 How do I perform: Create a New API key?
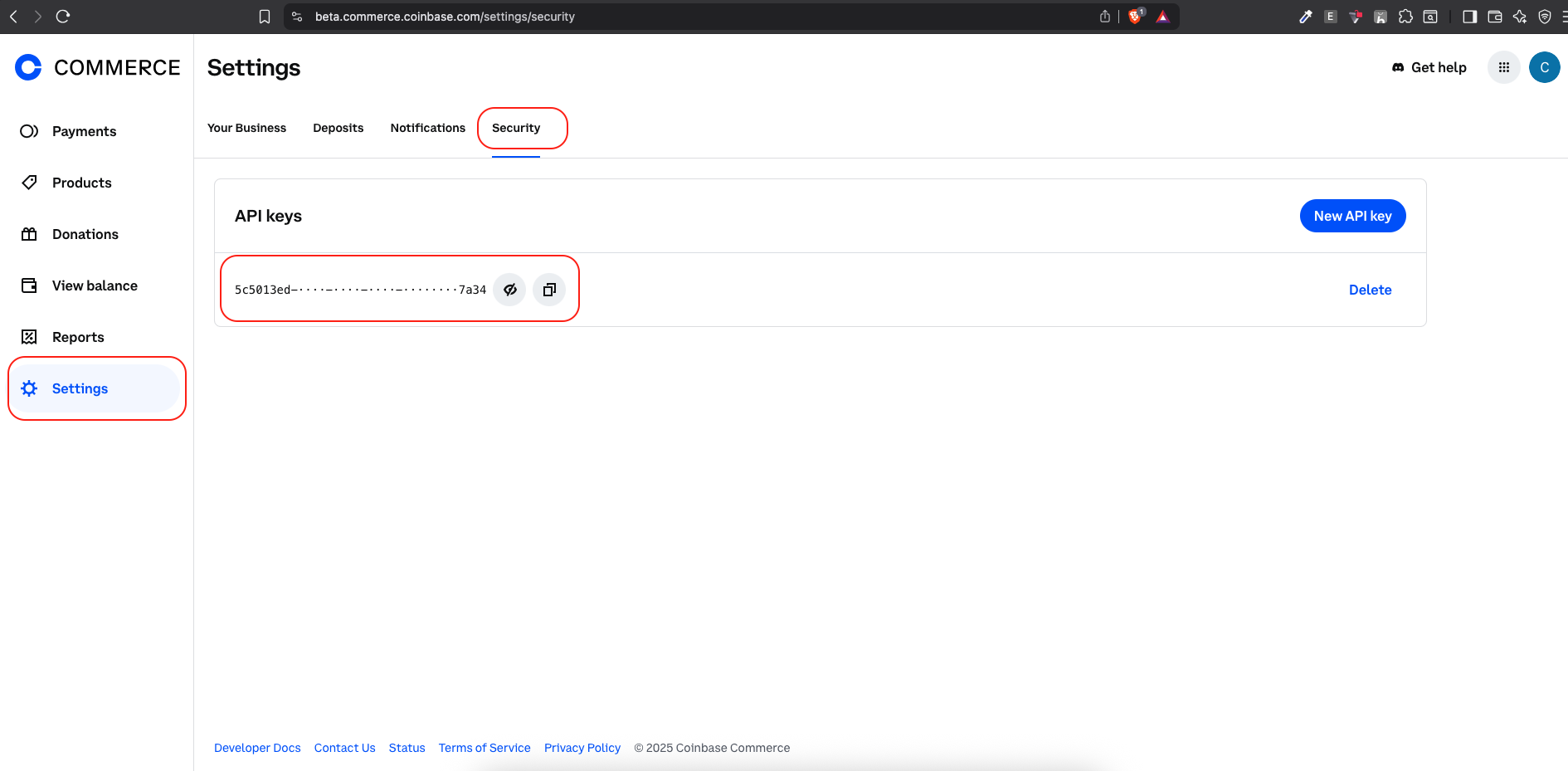pyautogui.click(x=1352, y=215)
